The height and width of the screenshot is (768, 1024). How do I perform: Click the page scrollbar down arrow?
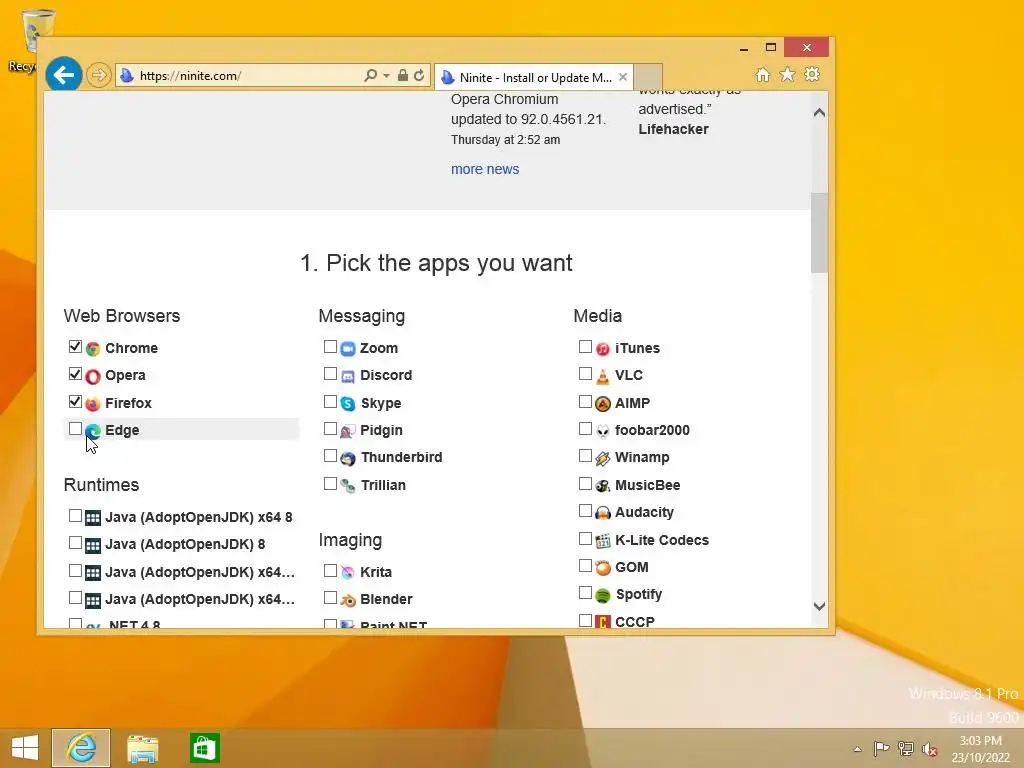point(819,606)
